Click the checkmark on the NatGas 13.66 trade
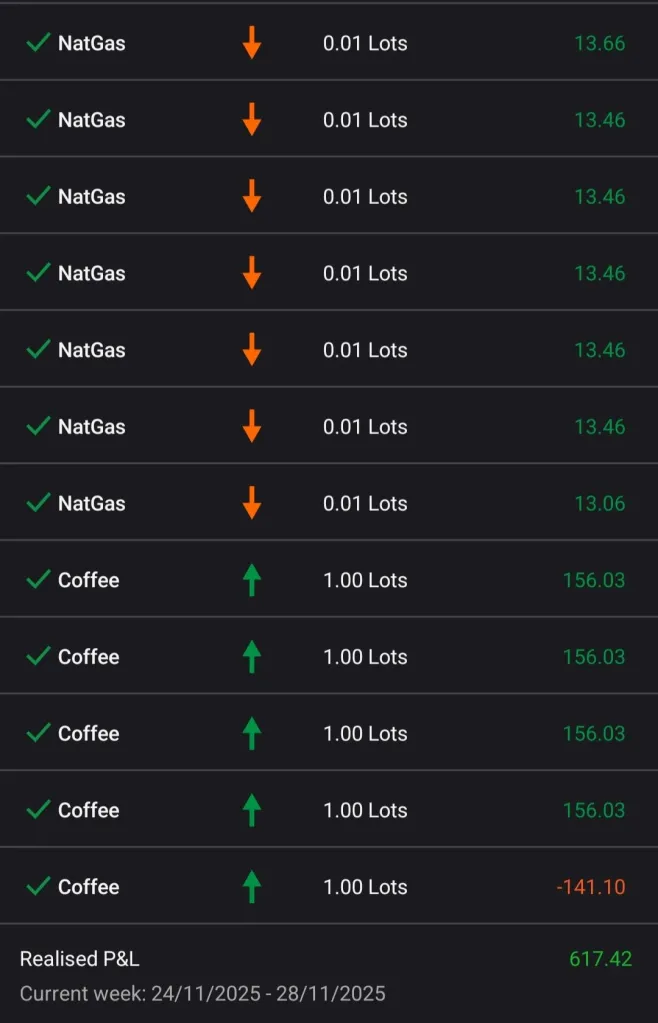This screenshot has width=658, height=1023. pyautogui.click(x=38, y=43)
